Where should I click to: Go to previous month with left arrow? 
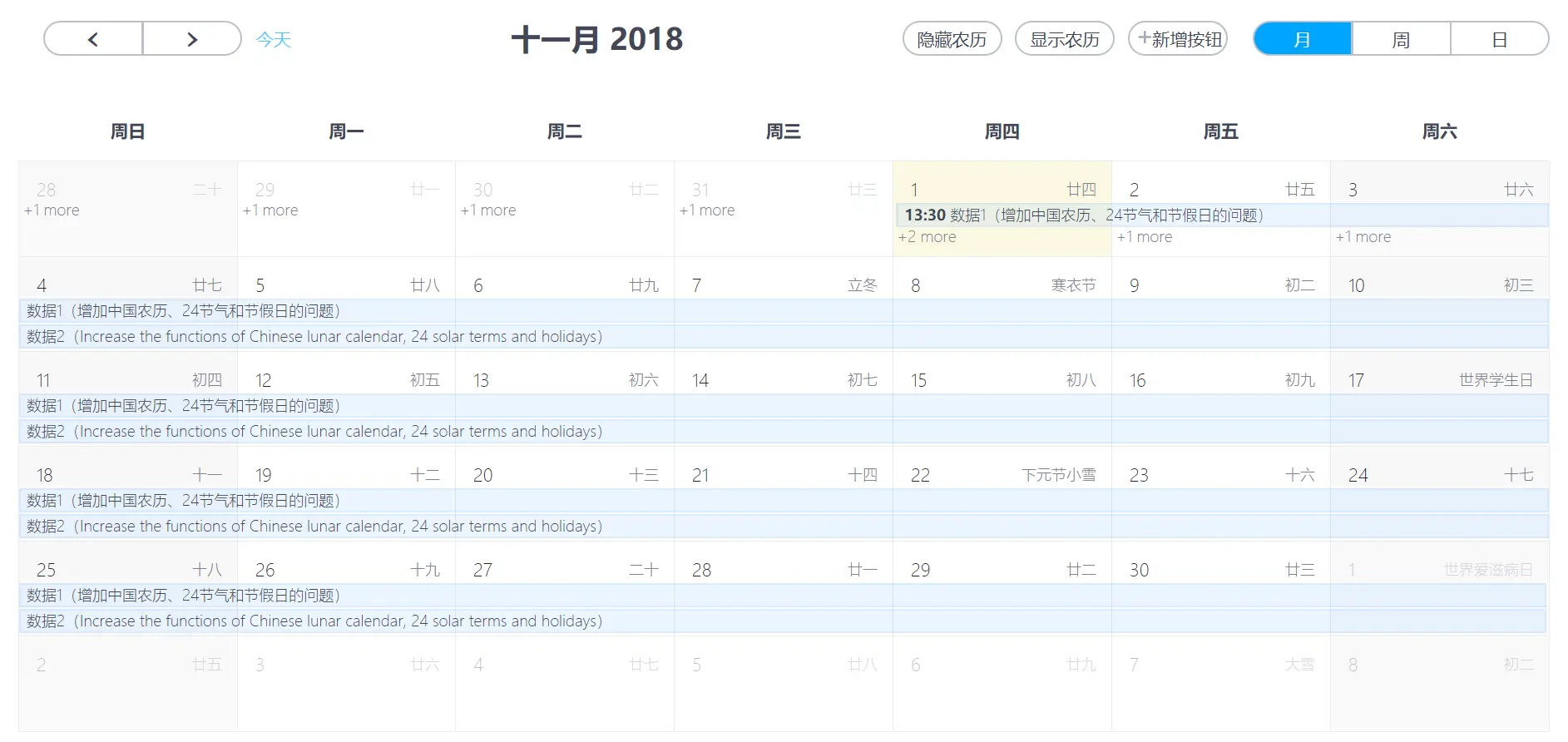click(x=93, y=39)
